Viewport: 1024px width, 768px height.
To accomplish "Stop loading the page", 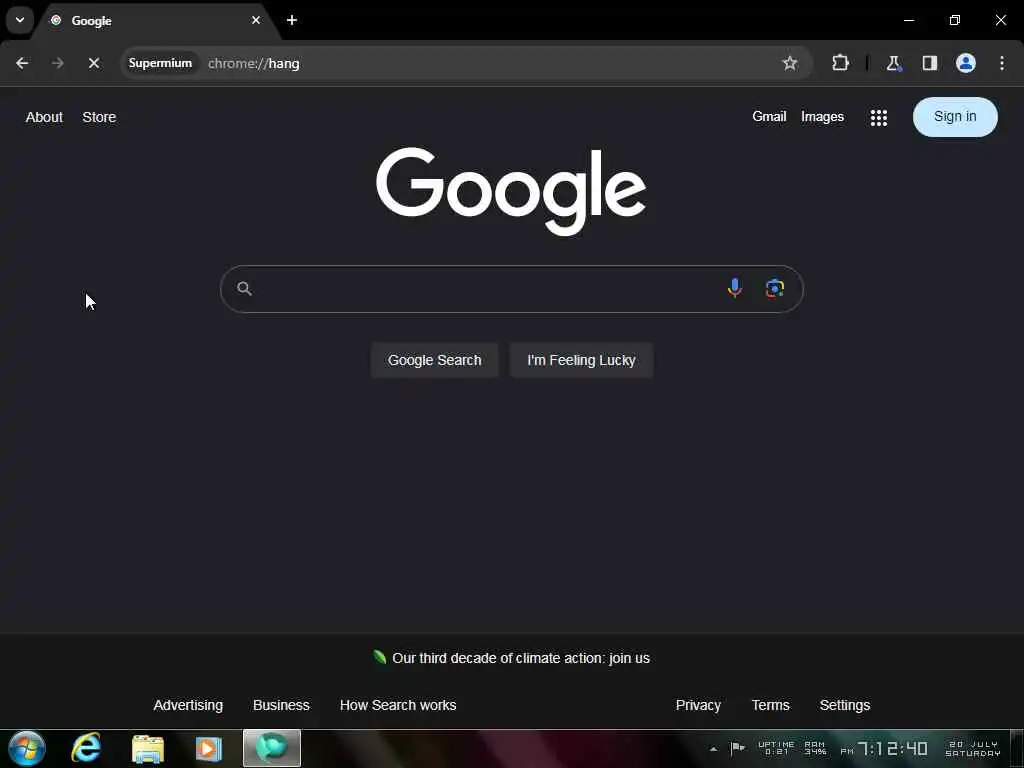I will tap(94, 63).
